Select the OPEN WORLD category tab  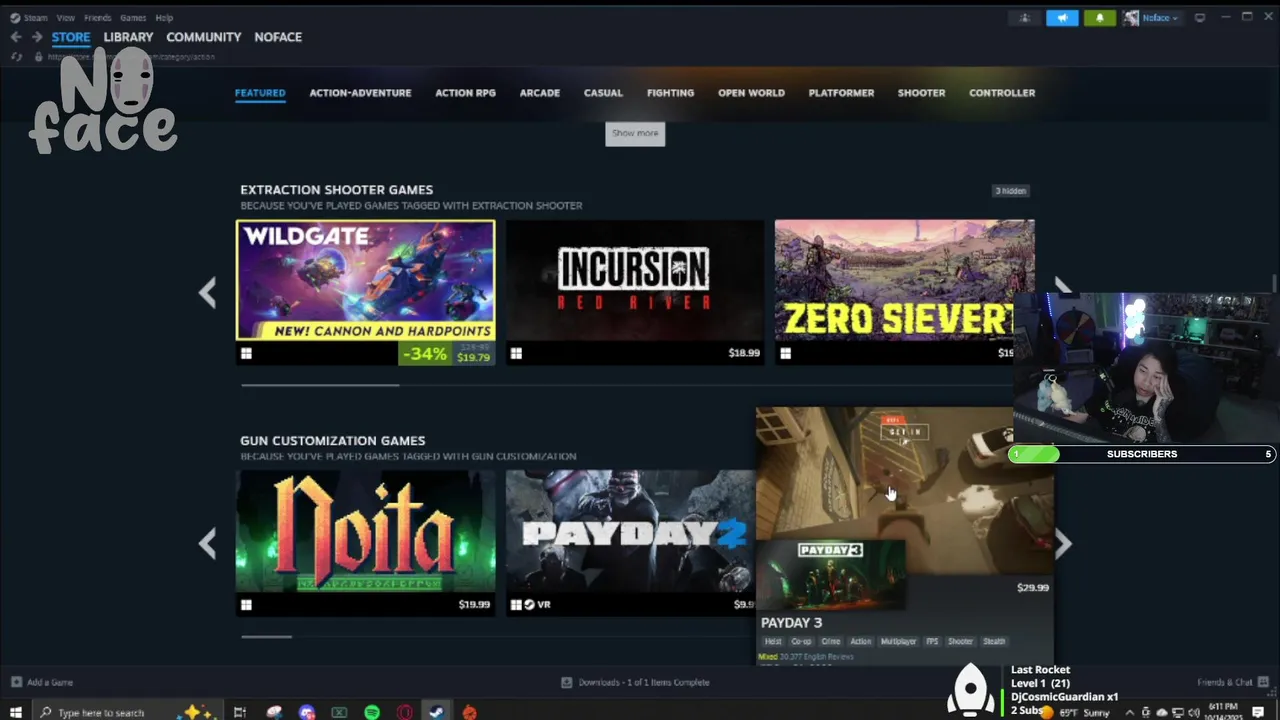coord(751,93)
